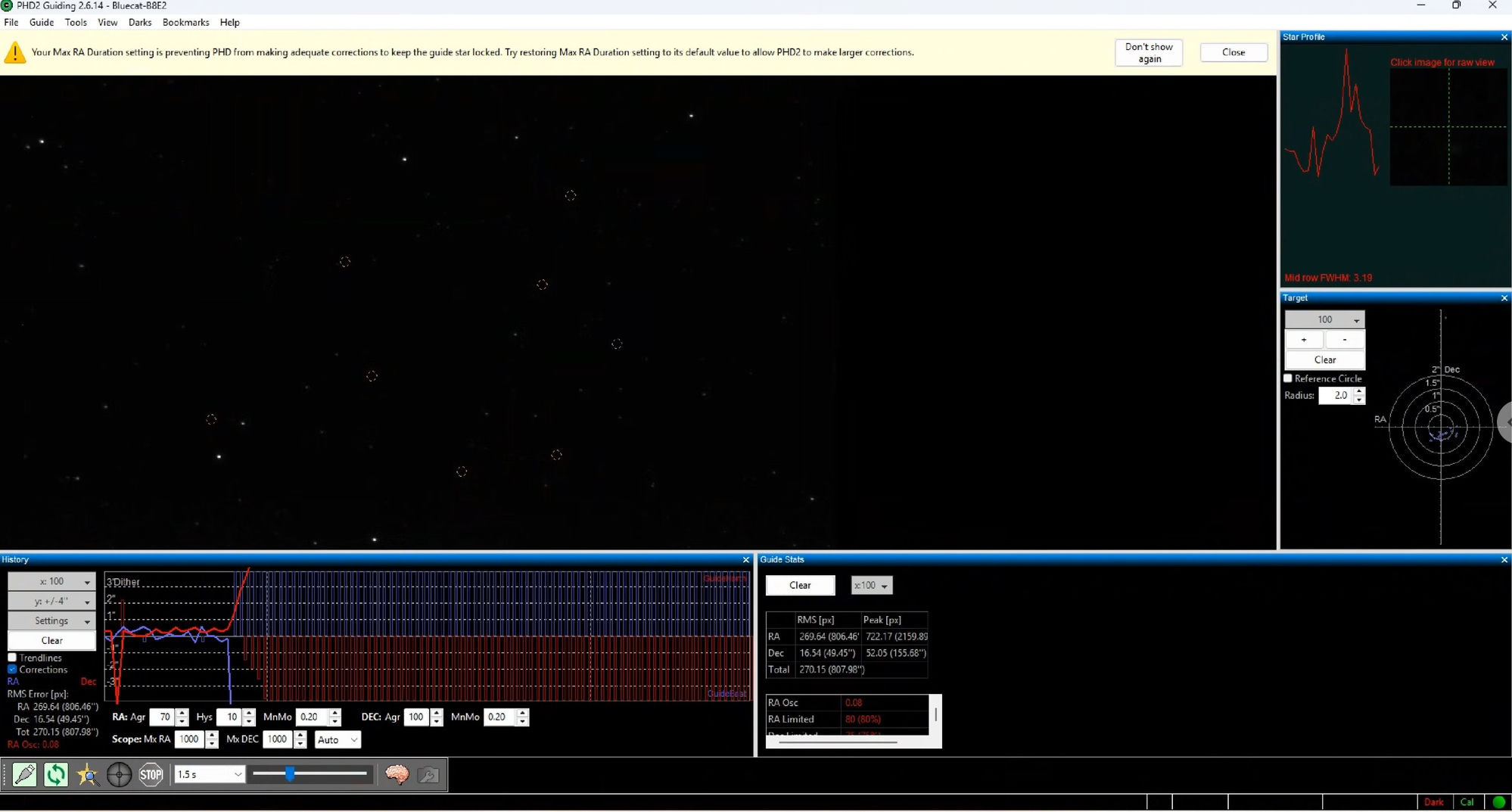Open the Bookmarks menu
This screenshot has height=812, width=1512.
pos(185,22)
